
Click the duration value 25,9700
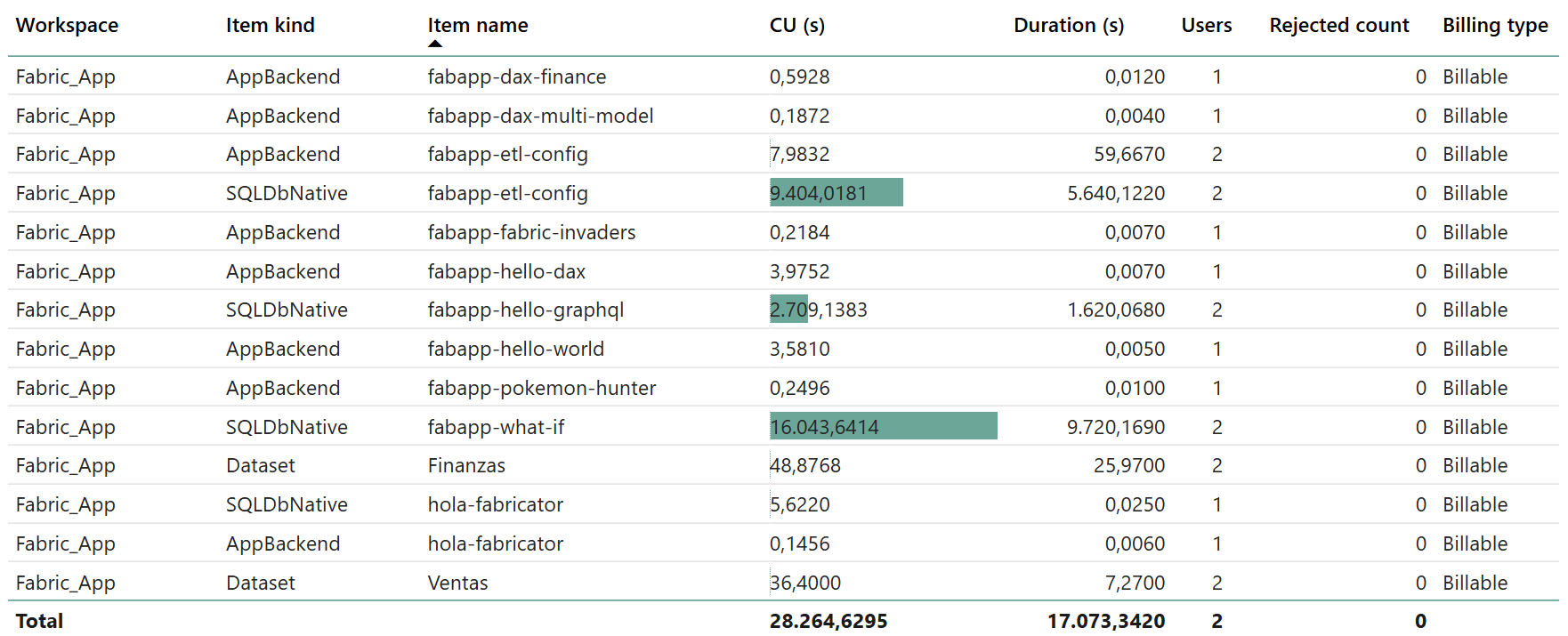[1129, 465]
